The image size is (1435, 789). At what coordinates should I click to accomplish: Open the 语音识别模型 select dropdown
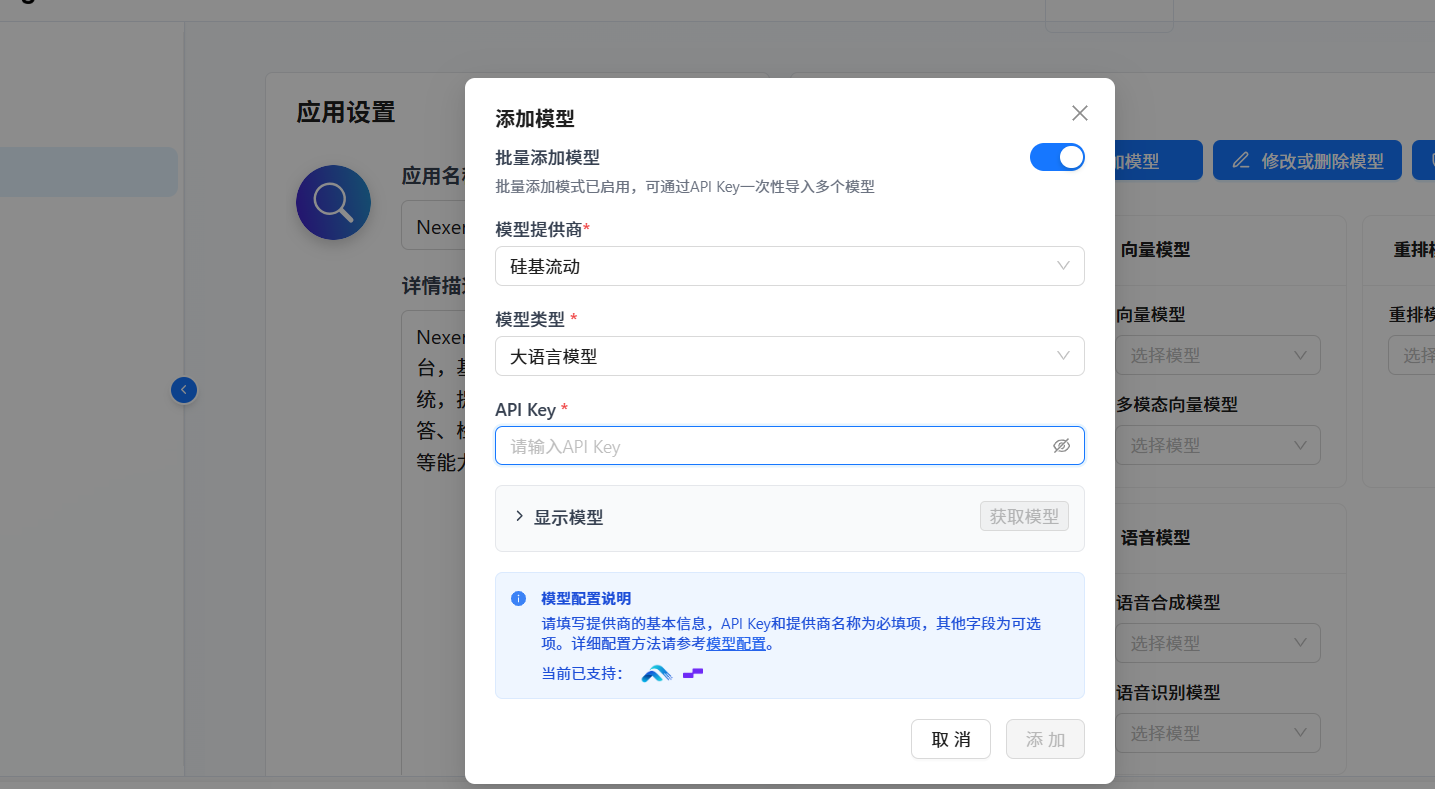(x=1217, y=733)
